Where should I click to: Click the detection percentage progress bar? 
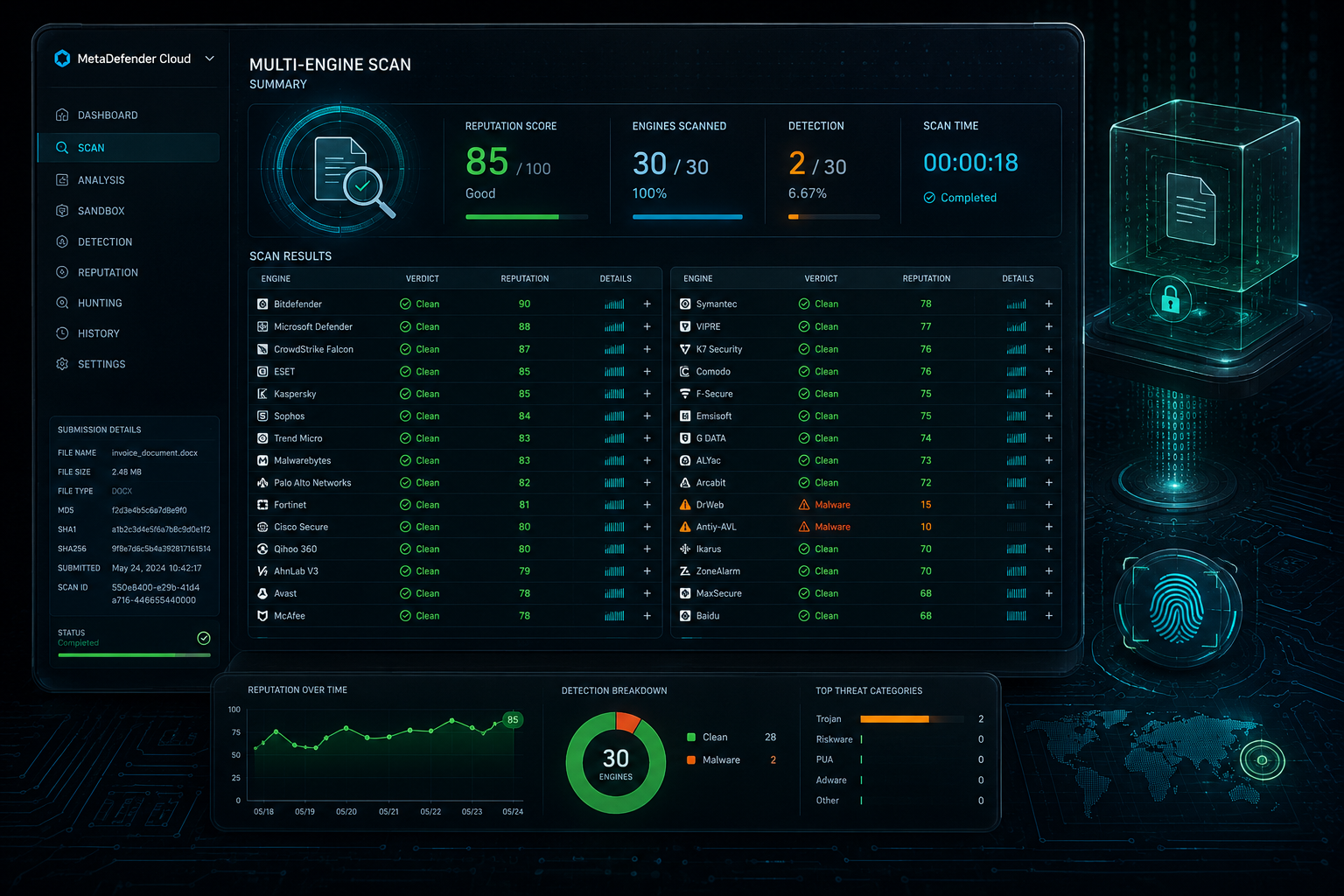point(834,217)
